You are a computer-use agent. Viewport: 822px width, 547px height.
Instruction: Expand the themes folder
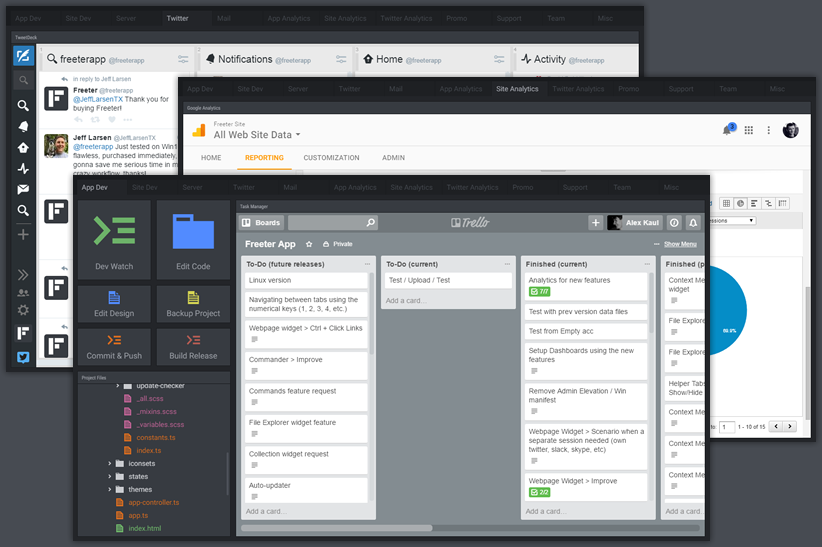click(110, 489)
